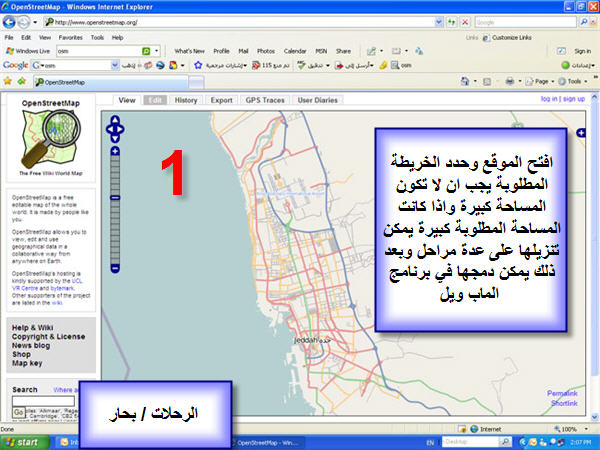
Task: Click the map zoom-out minus button
Action: tap(115, 268)
